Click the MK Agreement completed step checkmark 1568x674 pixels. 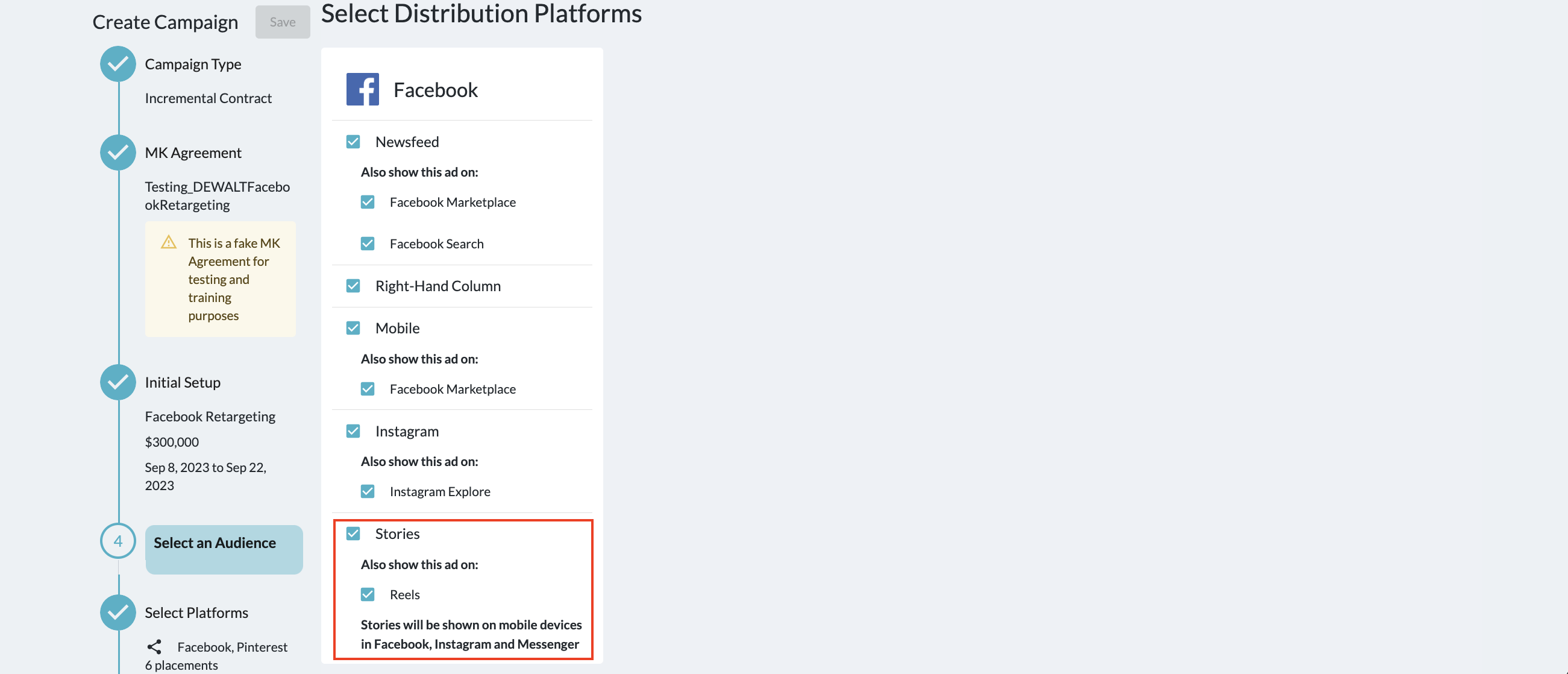point(118,152)
